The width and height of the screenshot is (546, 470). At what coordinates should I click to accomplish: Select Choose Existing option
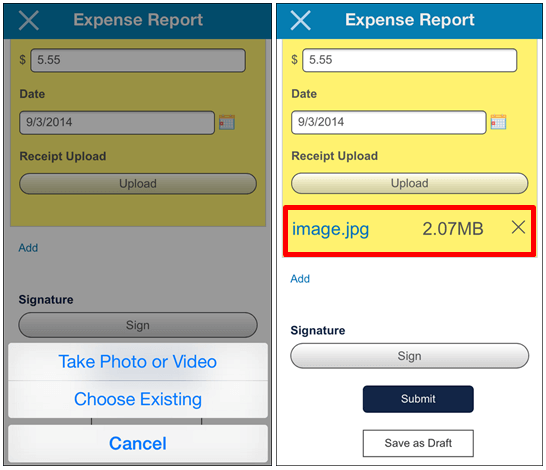point(138,399)
